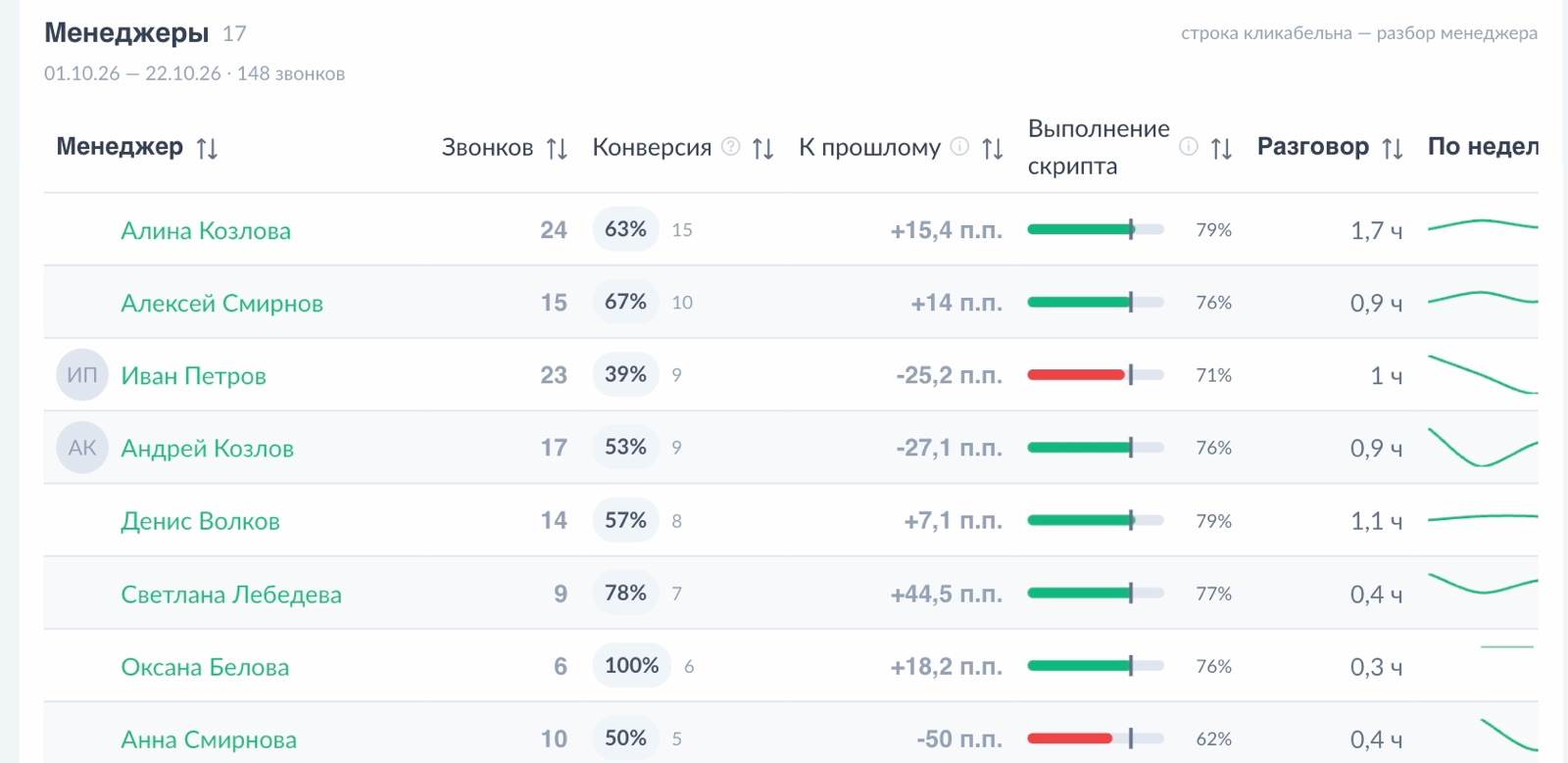Click the Менеджер column header
The image size is (1568, 763).
click(x=120, y=147)
